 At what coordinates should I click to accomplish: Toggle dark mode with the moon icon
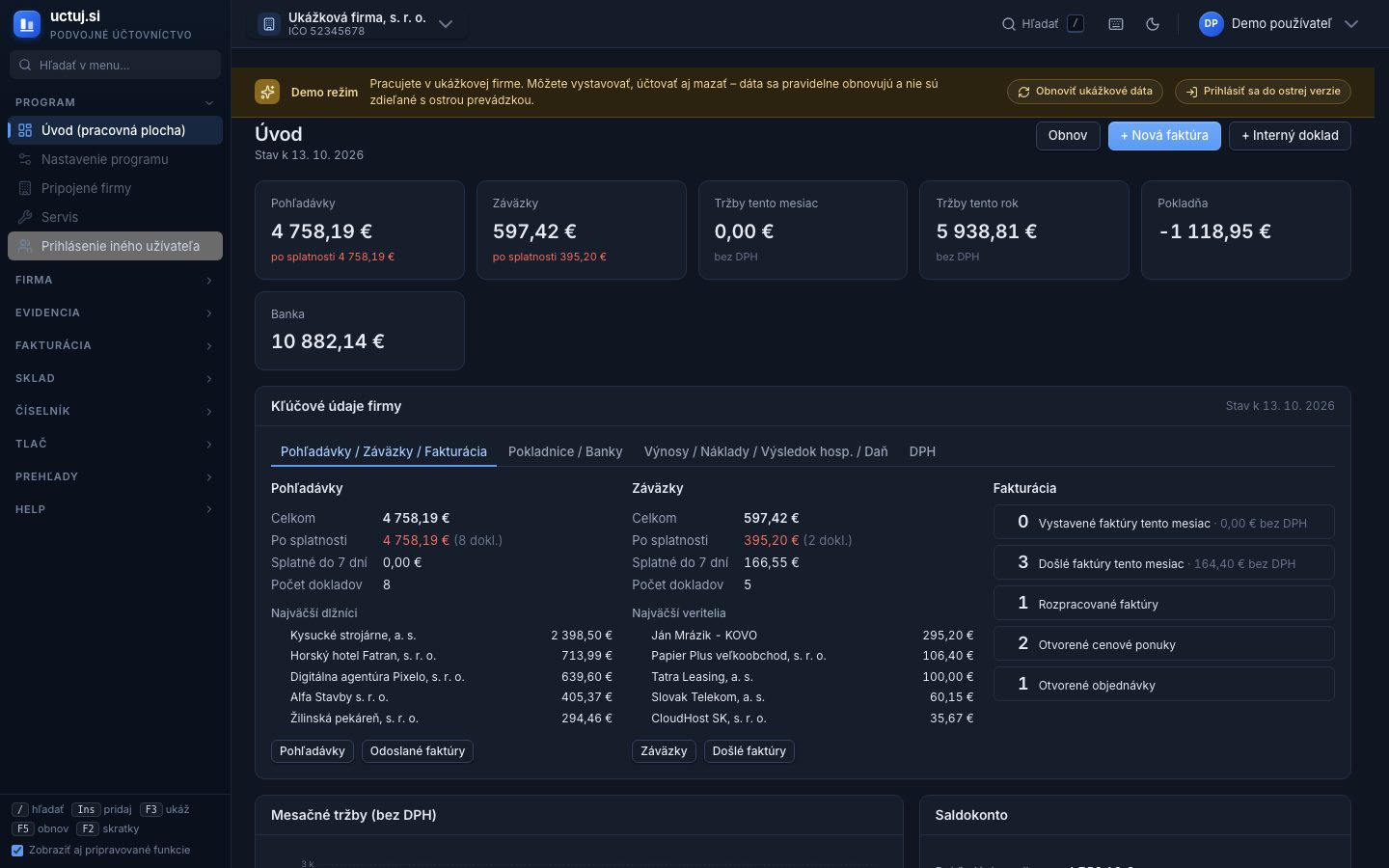(1153, 24)
